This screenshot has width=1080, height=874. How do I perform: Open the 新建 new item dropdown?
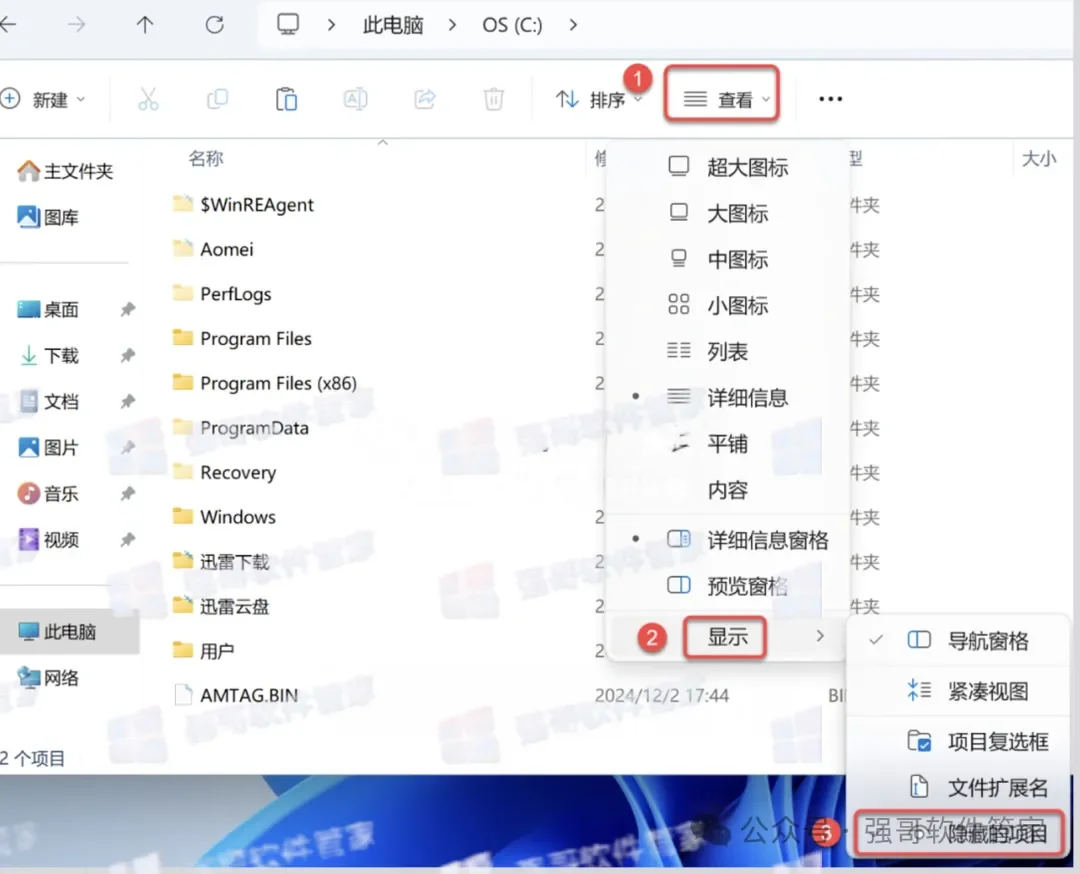tap(44, 100)
